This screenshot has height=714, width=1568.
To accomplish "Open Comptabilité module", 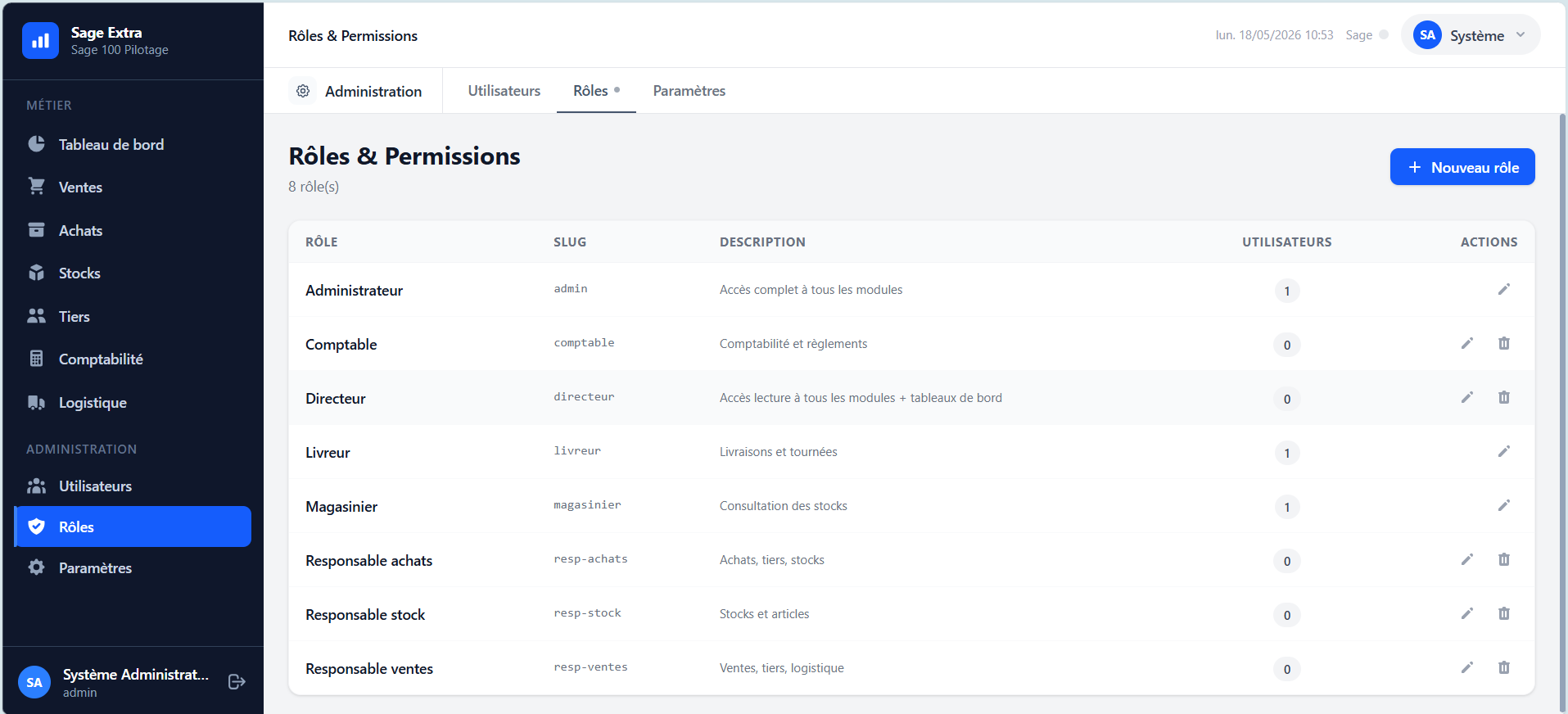I will tap(133, 359).
